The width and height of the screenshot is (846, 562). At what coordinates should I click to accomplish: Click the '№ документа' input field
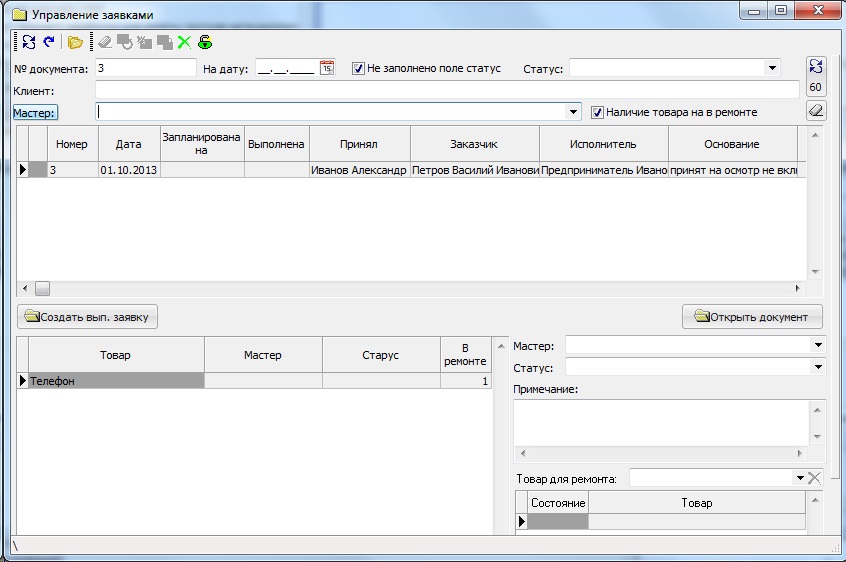(146, 68)
